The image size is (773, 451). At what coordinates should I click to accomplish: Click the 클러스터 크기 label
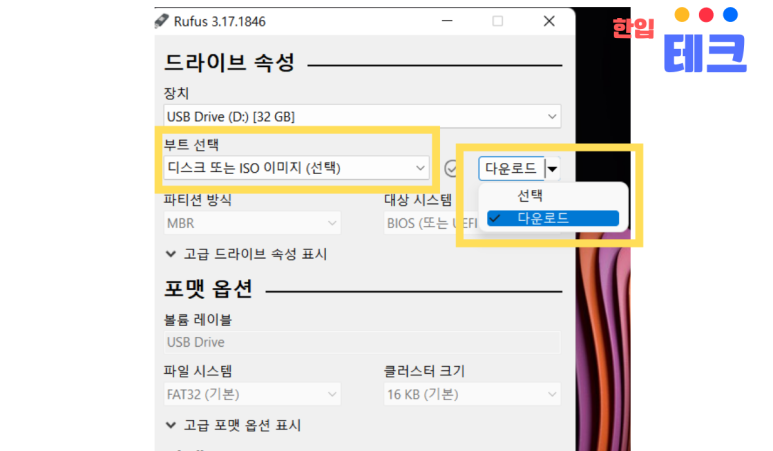pyautogui.click(x=424, y=371)
